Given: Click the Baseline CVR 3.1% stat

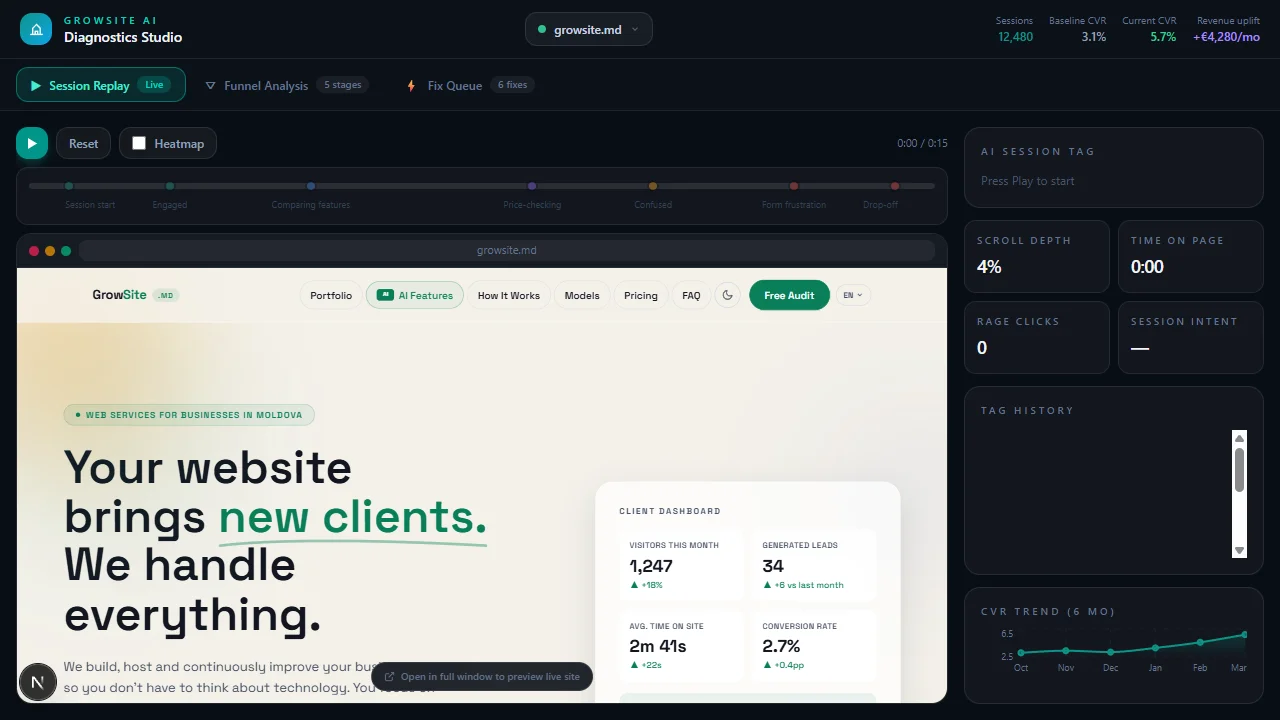Looking at the screenshot, I should pos(1078,29).
